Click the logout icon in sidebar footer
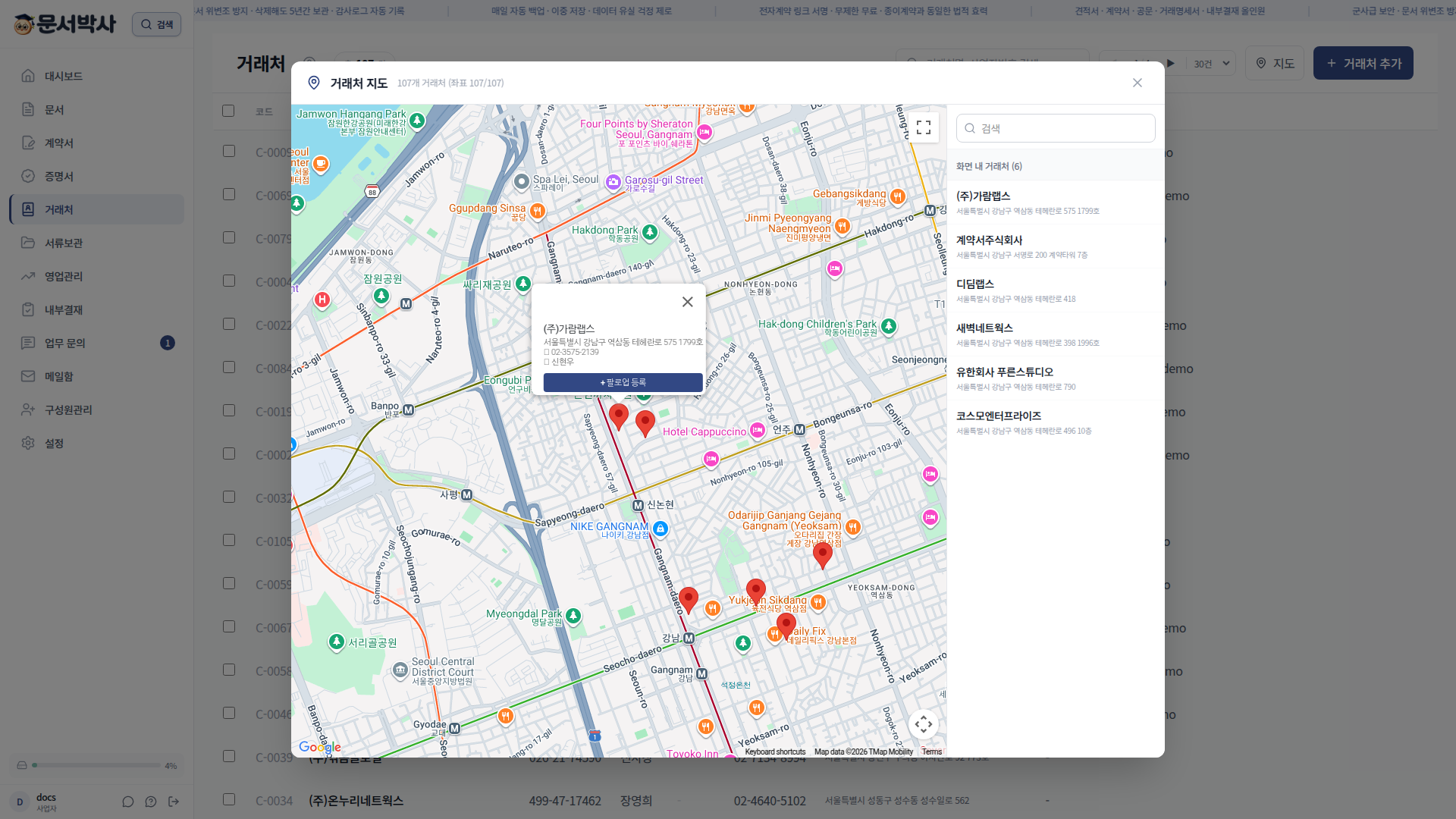1456x819 pixels. point(174,802)
